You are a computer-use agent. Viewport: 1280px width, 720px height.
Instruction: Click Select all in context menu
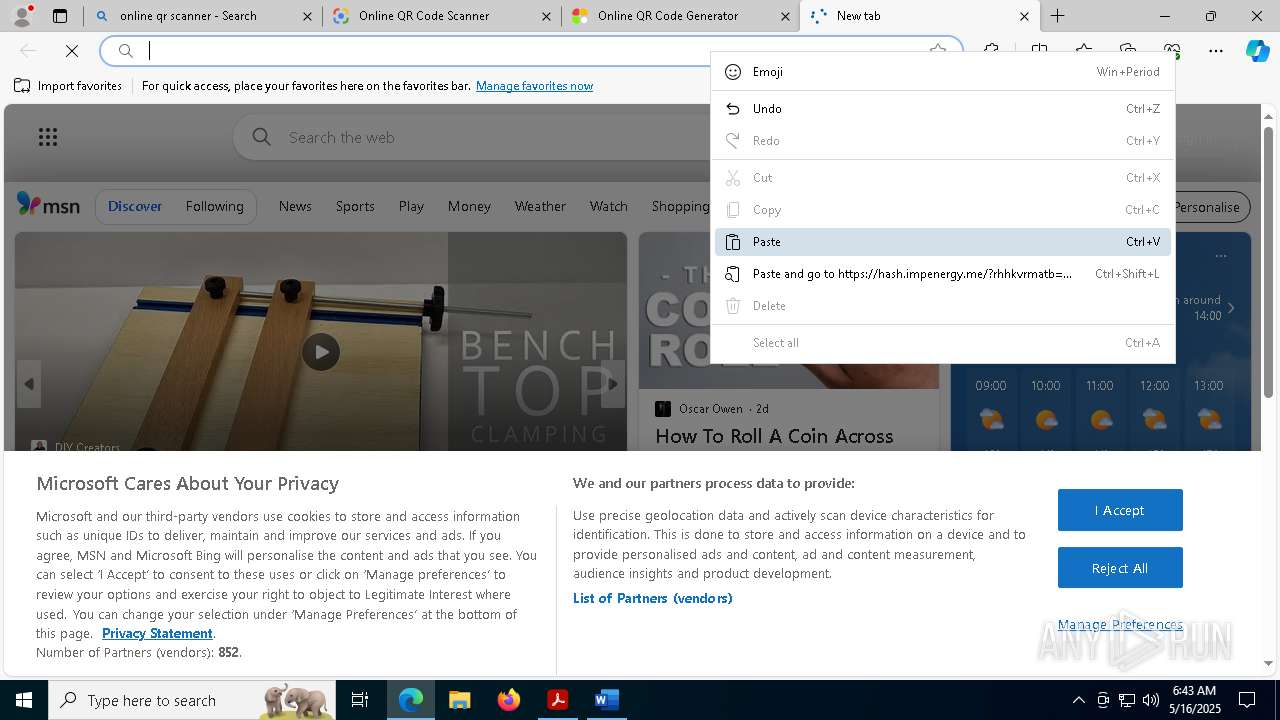[942, 343]
